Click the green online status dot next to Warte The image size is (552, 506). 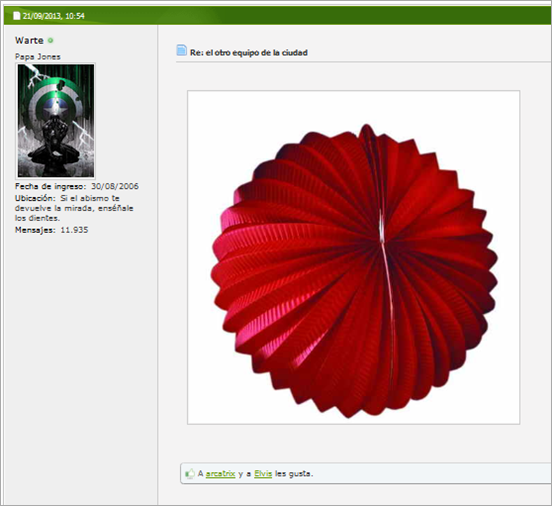click(x=50, y=40)
